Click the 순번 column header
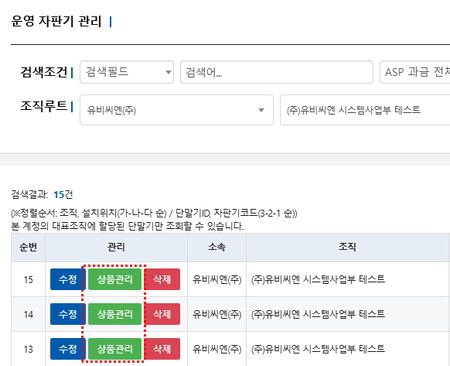Viewport: 450px width, 366px height. 28,247
